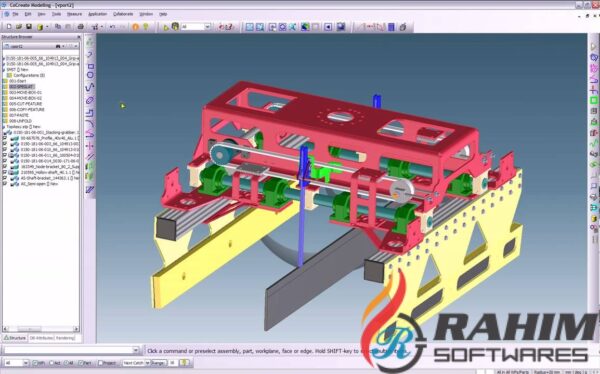Select the 005-CUT-FEATURE configuration
600x374 pixels.
[26, 104]
